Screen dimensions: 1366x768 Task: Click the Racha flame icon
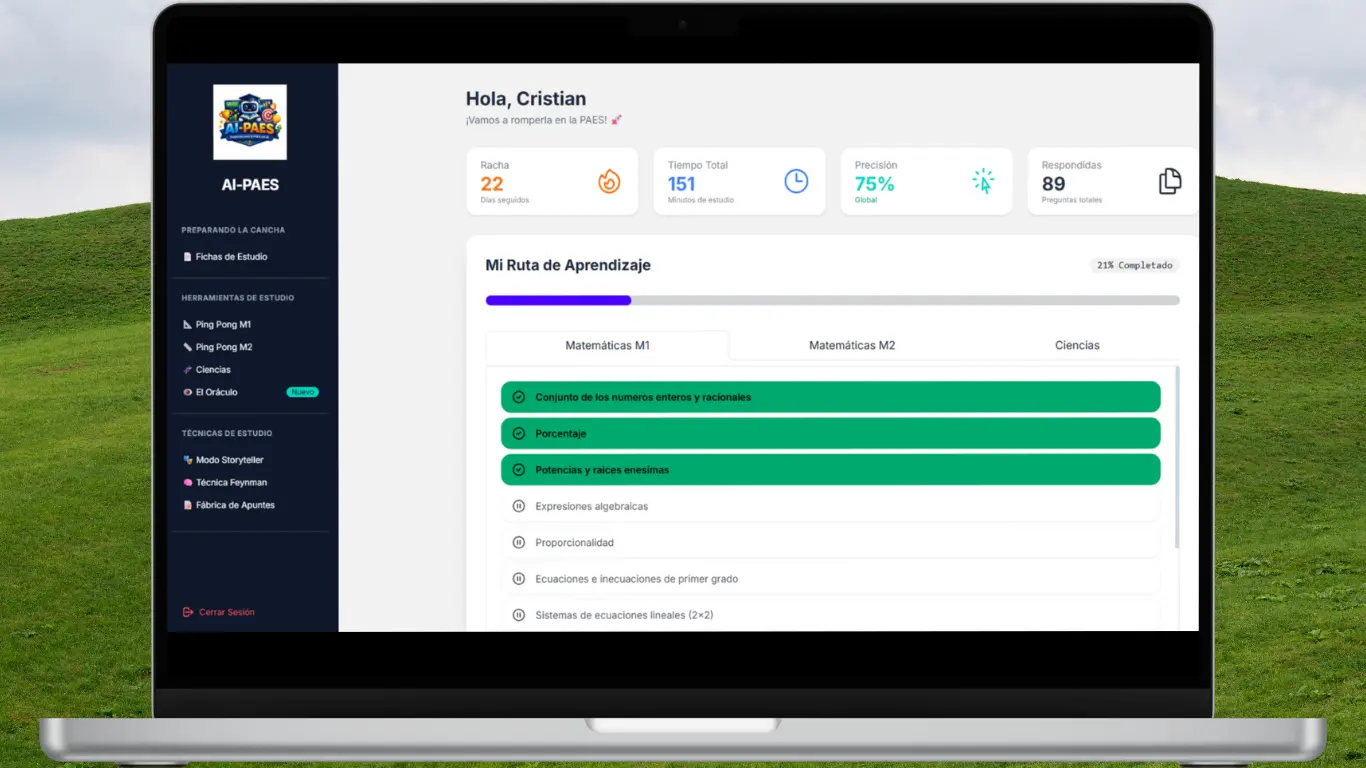(x=609, y=181)
